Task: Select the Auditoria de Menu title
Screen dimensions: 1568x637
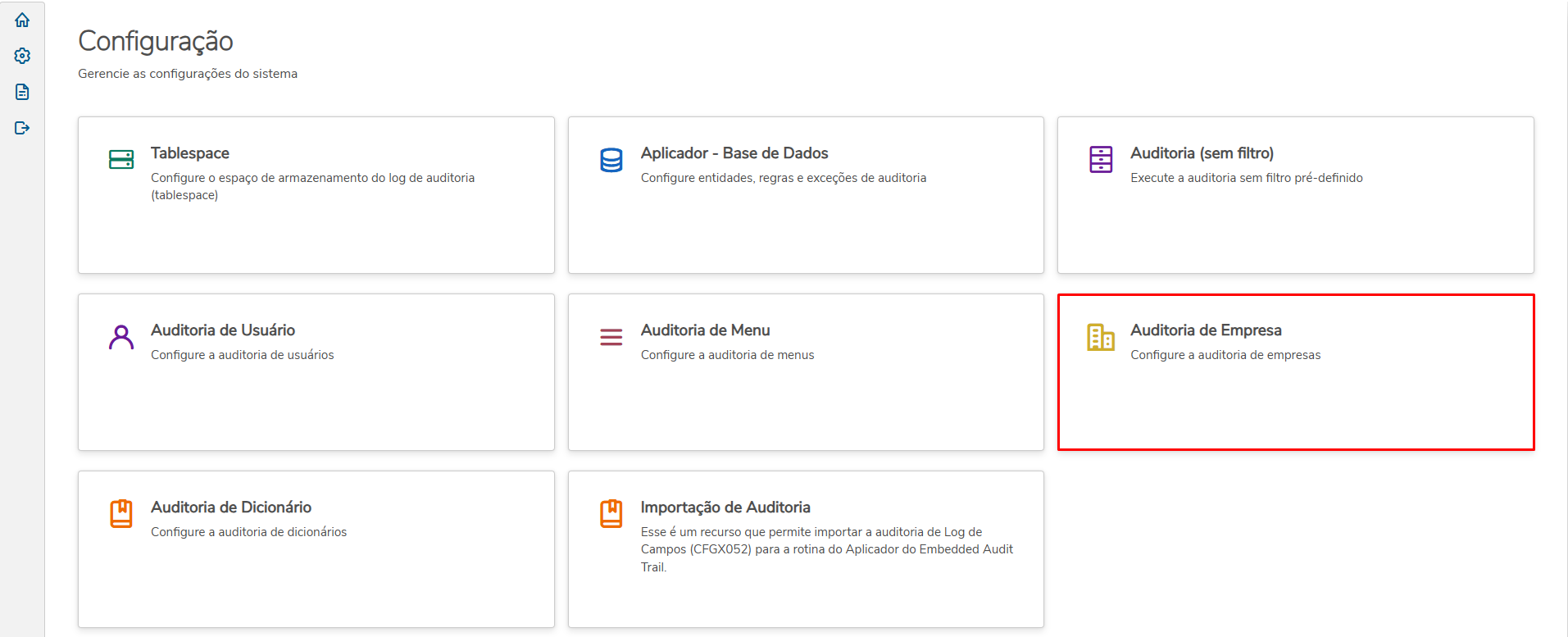Action: [x=706, y=330]
